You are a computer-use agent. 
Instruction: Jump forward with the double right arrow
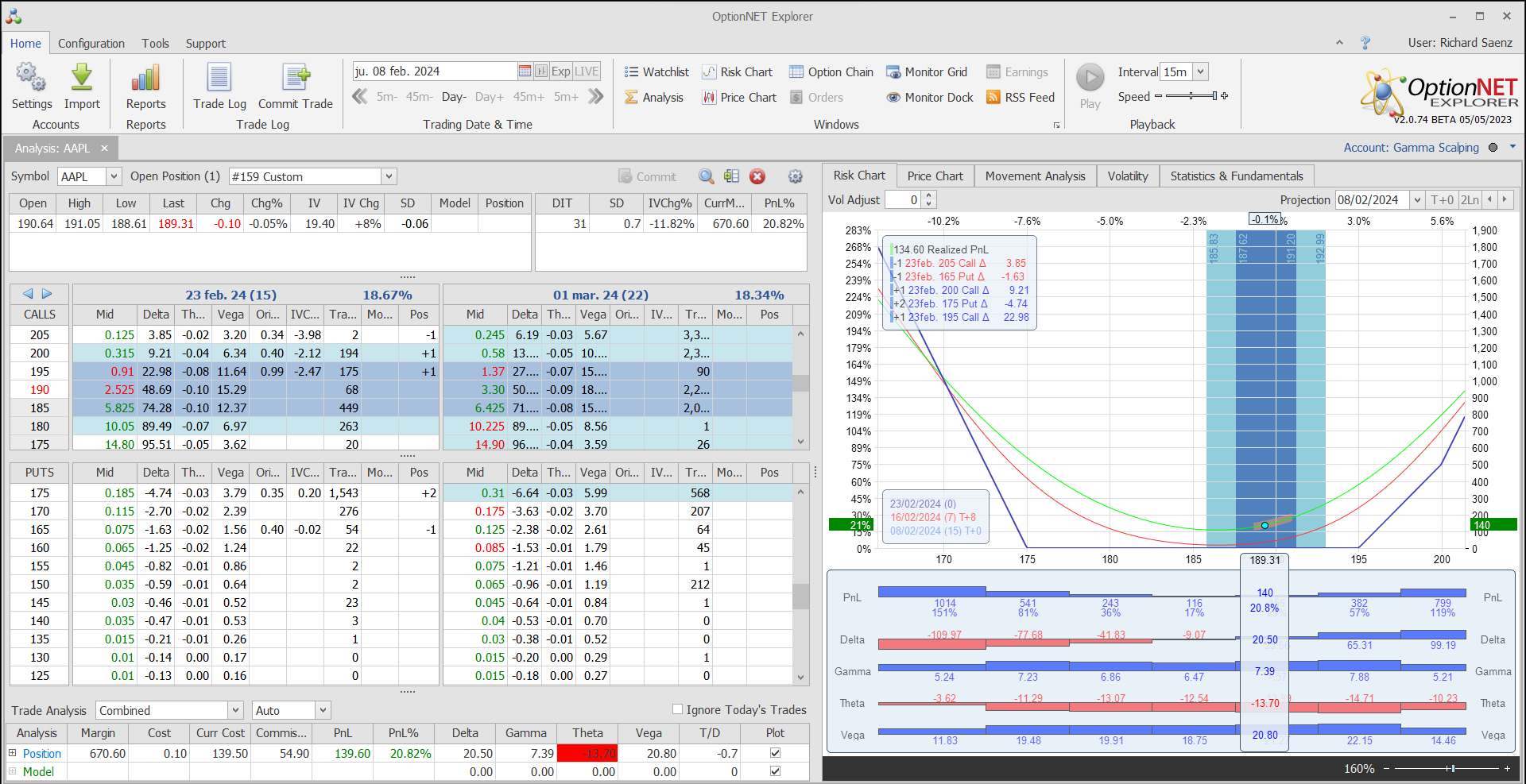tap(596, 97)
